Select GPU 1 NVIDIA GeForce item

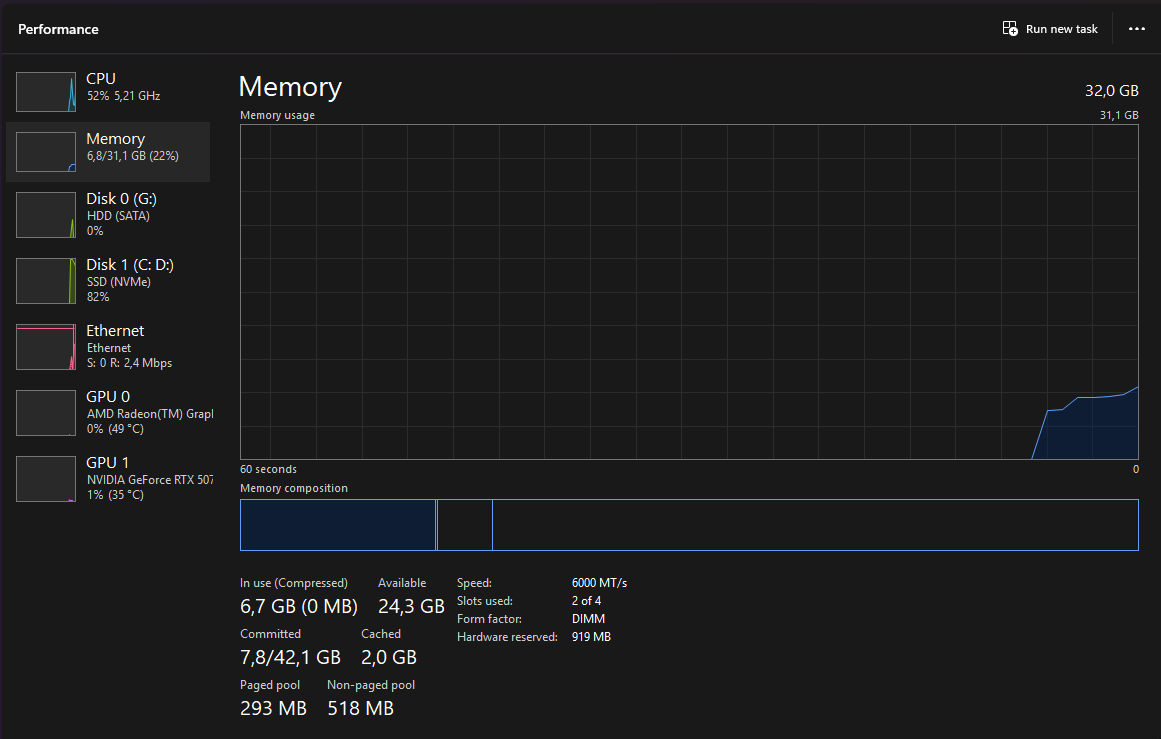click(x=108, y=478)
